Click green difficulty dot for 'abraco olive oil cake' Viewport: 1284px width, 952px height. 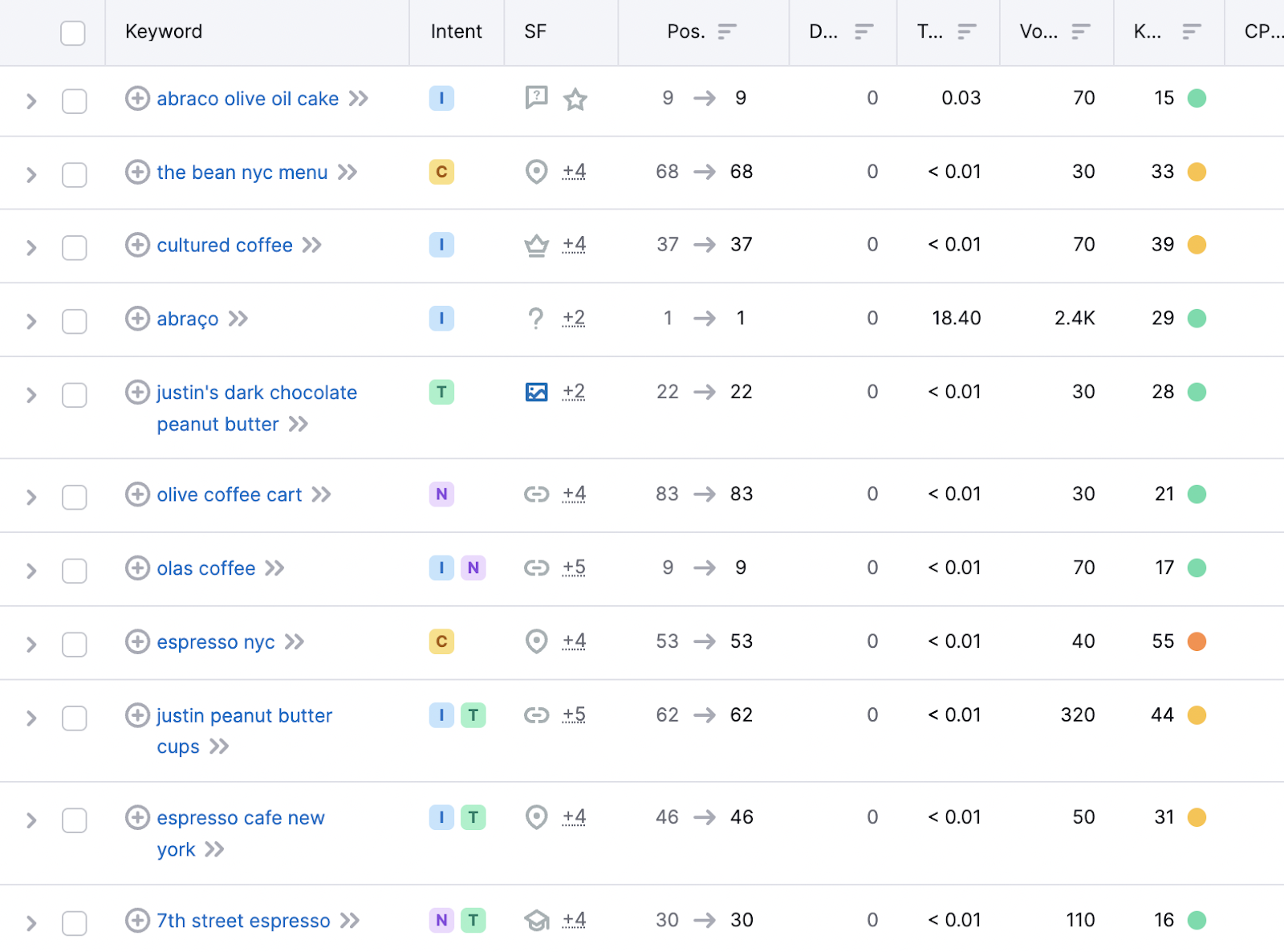tap(1197, 98)
